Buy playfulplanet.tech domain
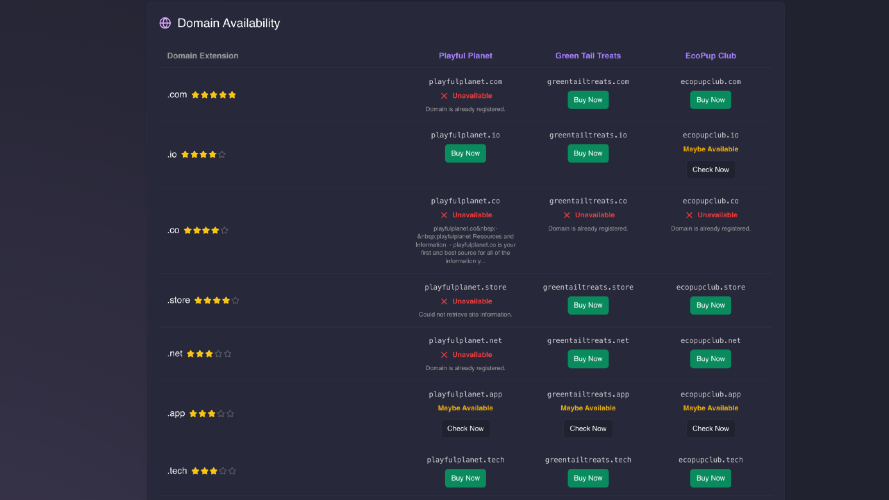The width and height of the screenshot is (889, 500). coord(465,478)
